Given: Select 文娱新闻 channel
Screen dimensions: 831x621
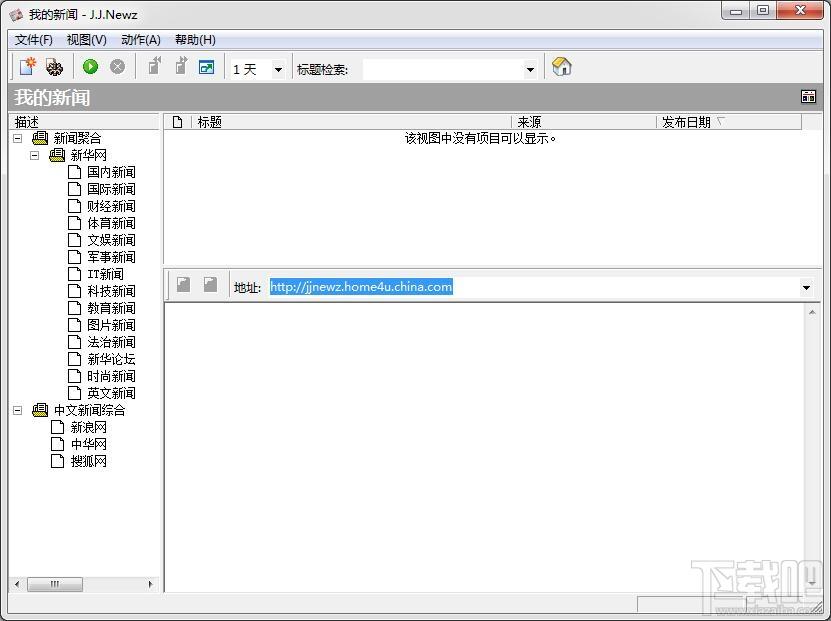Looking at the screenshot, I should point(111,240).
